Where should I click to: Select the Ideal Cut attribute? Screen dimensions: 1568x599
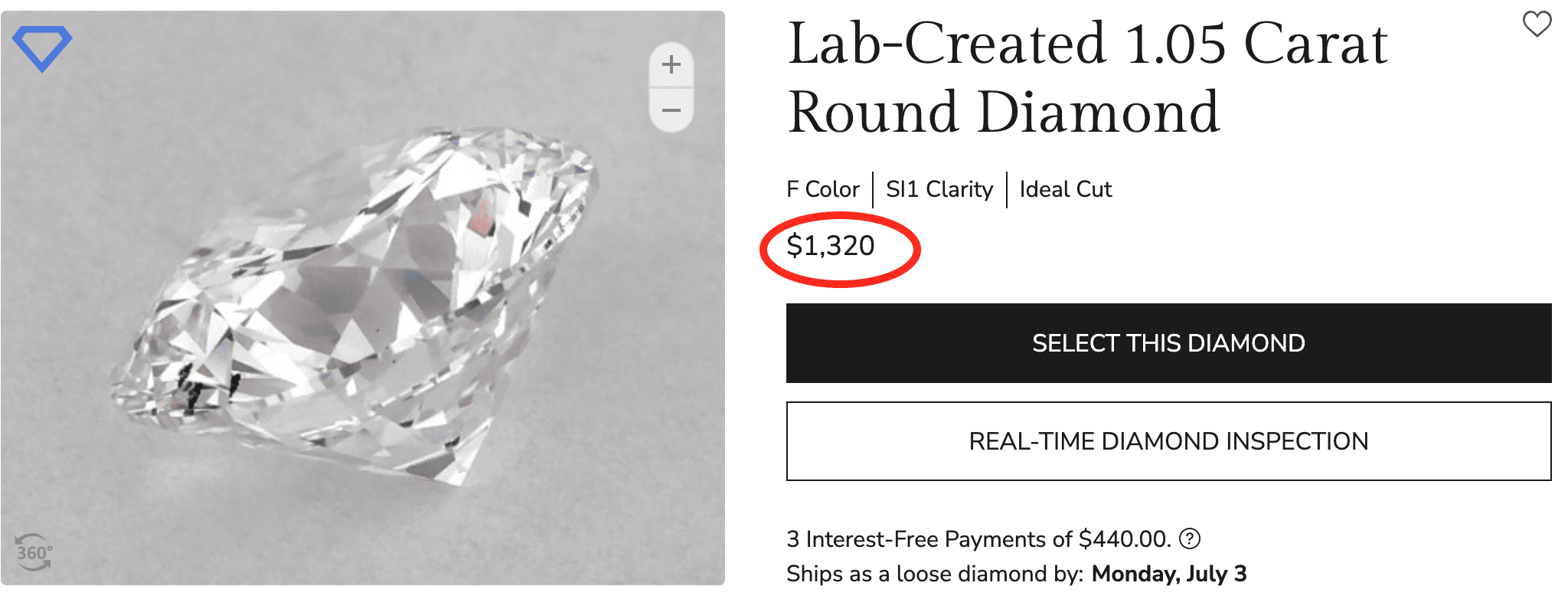click(1065, 189)
